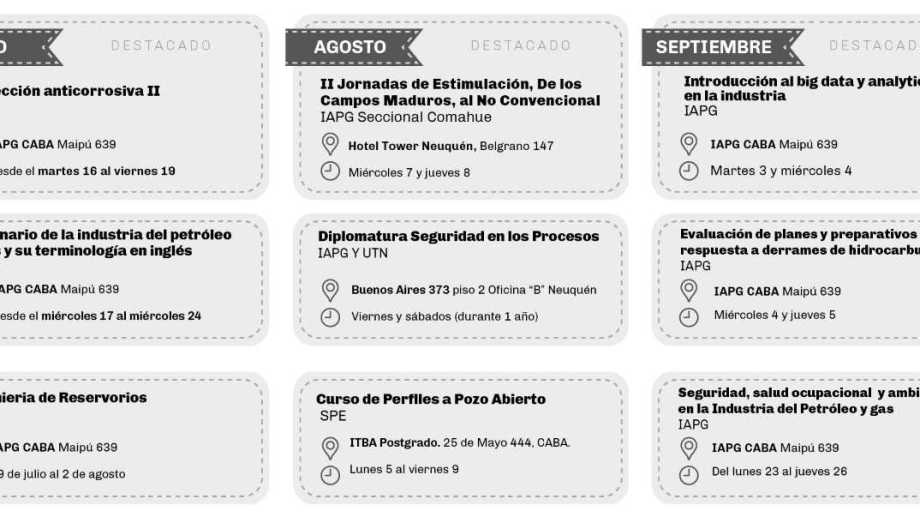
Task: Click the location pin next to Buenos Aires 373
Action: pos(330,290)
